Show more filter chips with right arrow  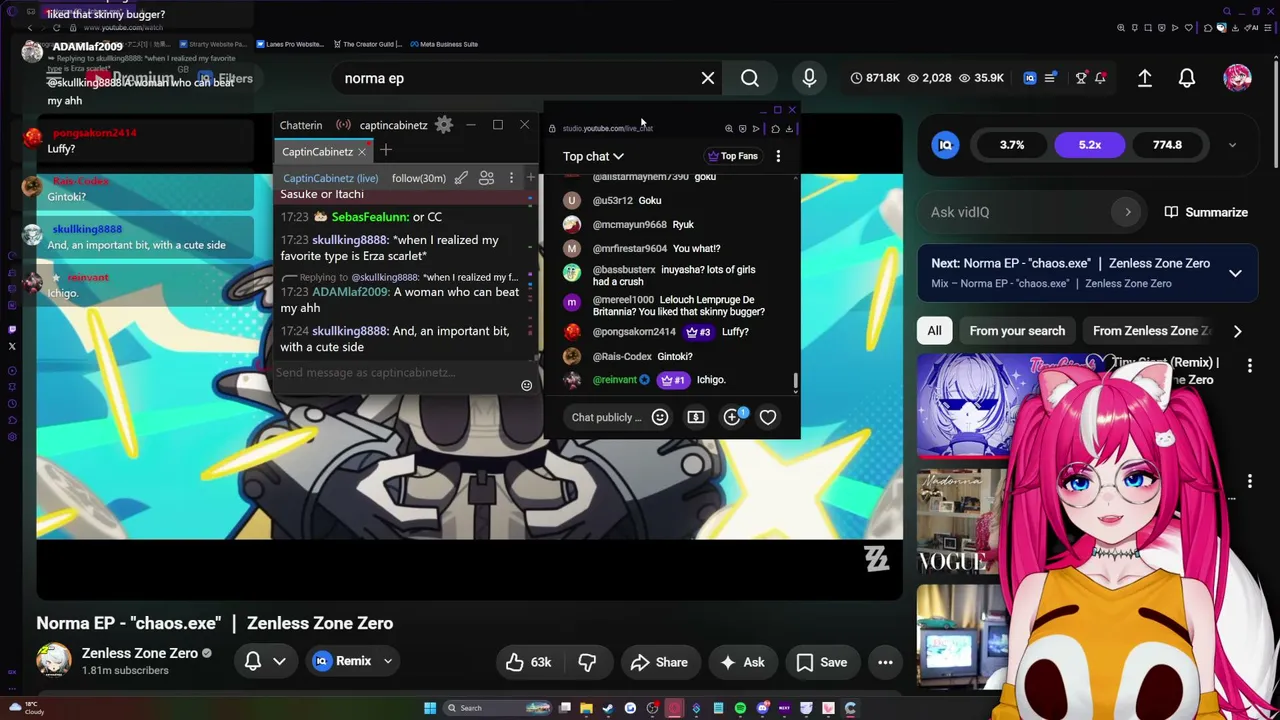(x=1237, y=331)
